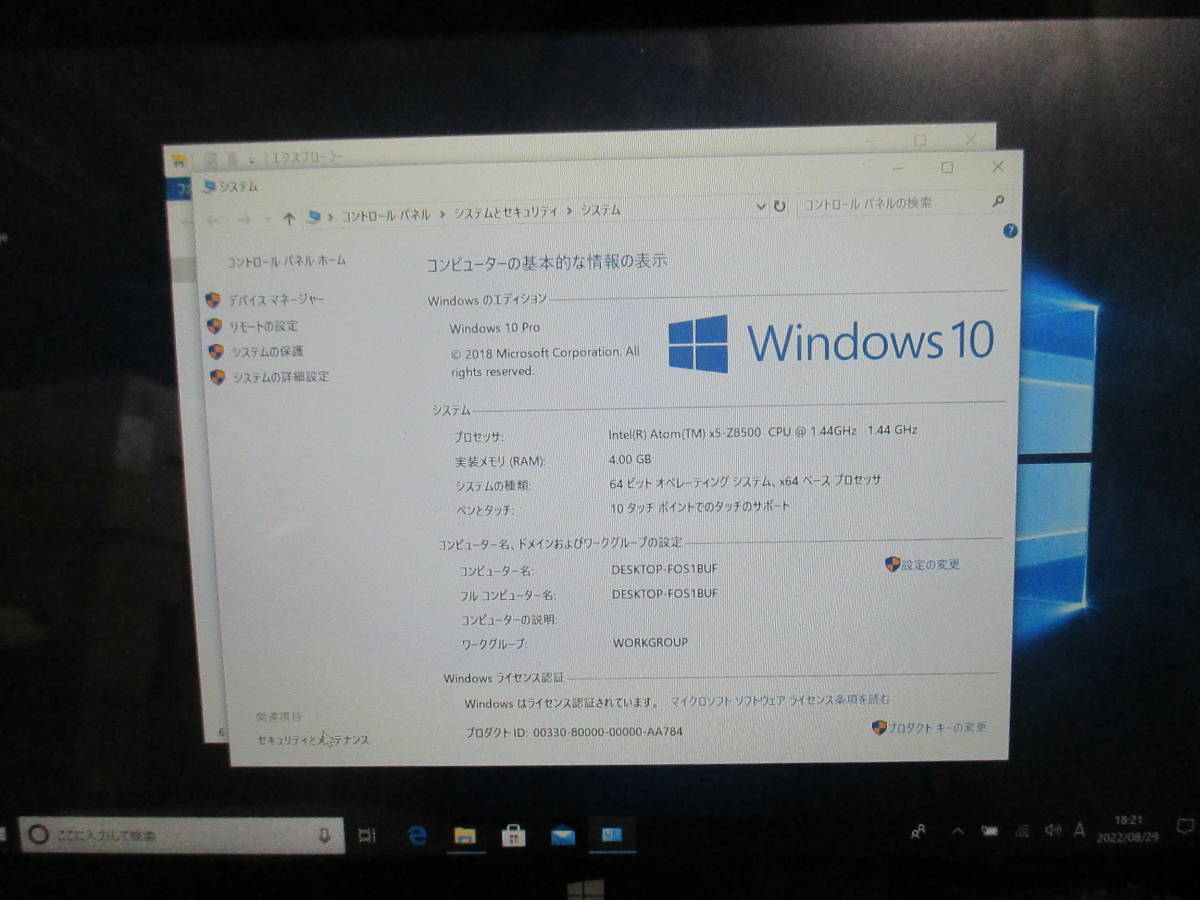Screen dimensions: 1200x900
Task: Open the People icon in the taskbar
Action: (919, 831)
